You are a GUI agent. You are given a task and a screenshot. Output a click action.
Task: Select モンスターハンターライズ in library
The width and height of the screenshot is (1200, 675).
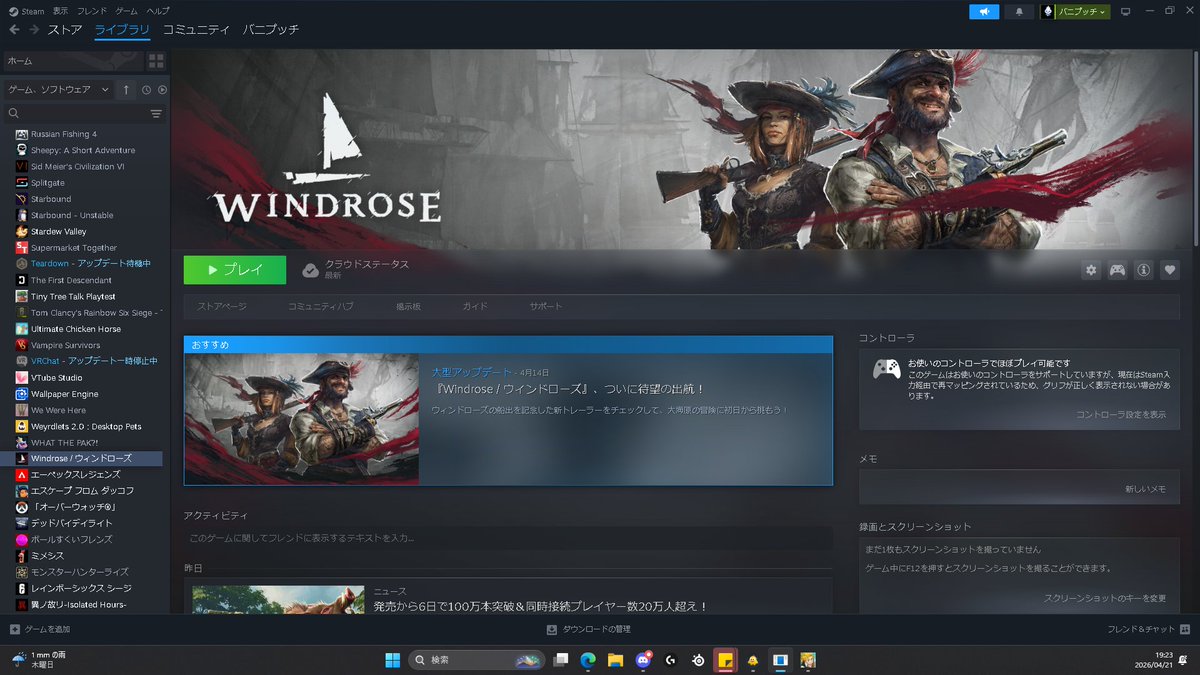coord(79,572)
